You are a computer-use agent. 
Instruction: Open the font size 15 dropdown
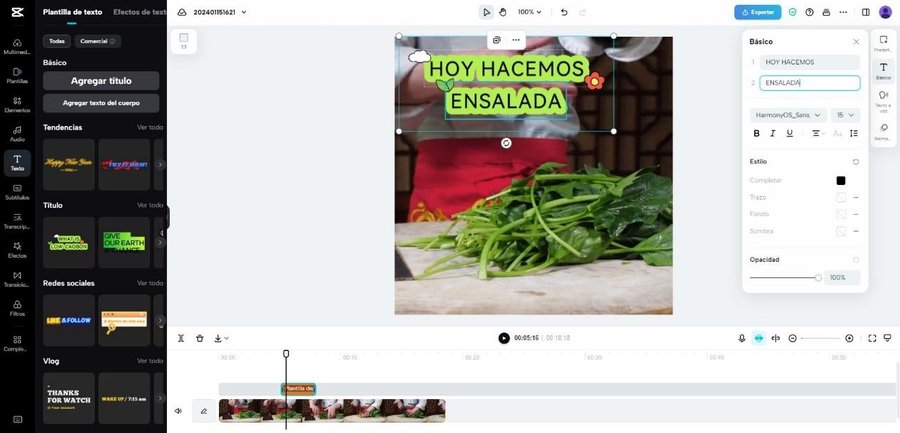pyautogui.click(x=845, y=115)
